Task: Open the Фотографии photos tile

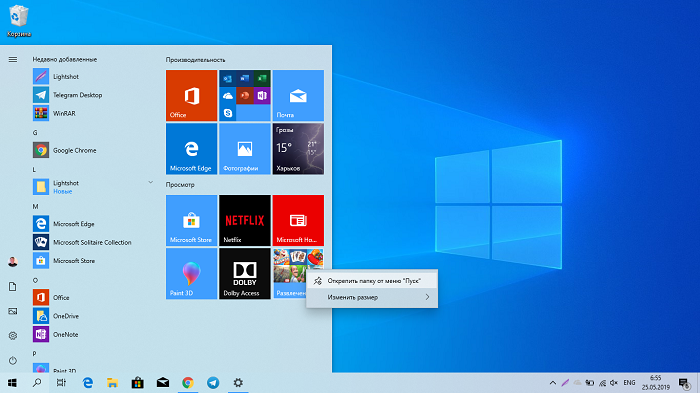Action: tap(245, 149)
